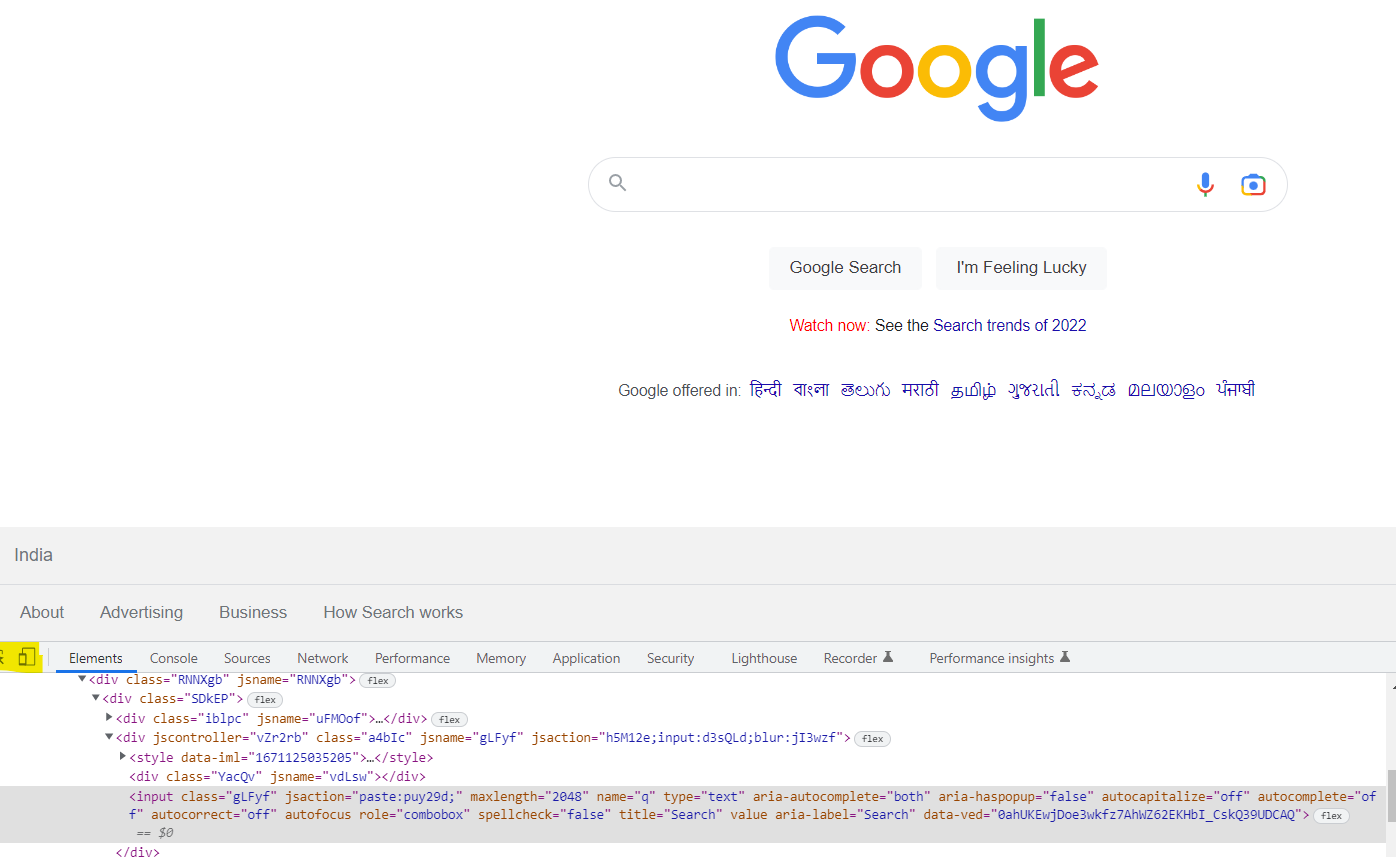This screenshot has height=857, width=1396.
Task: Open Google Lens camera image search
Action: tap(1253, 184)
